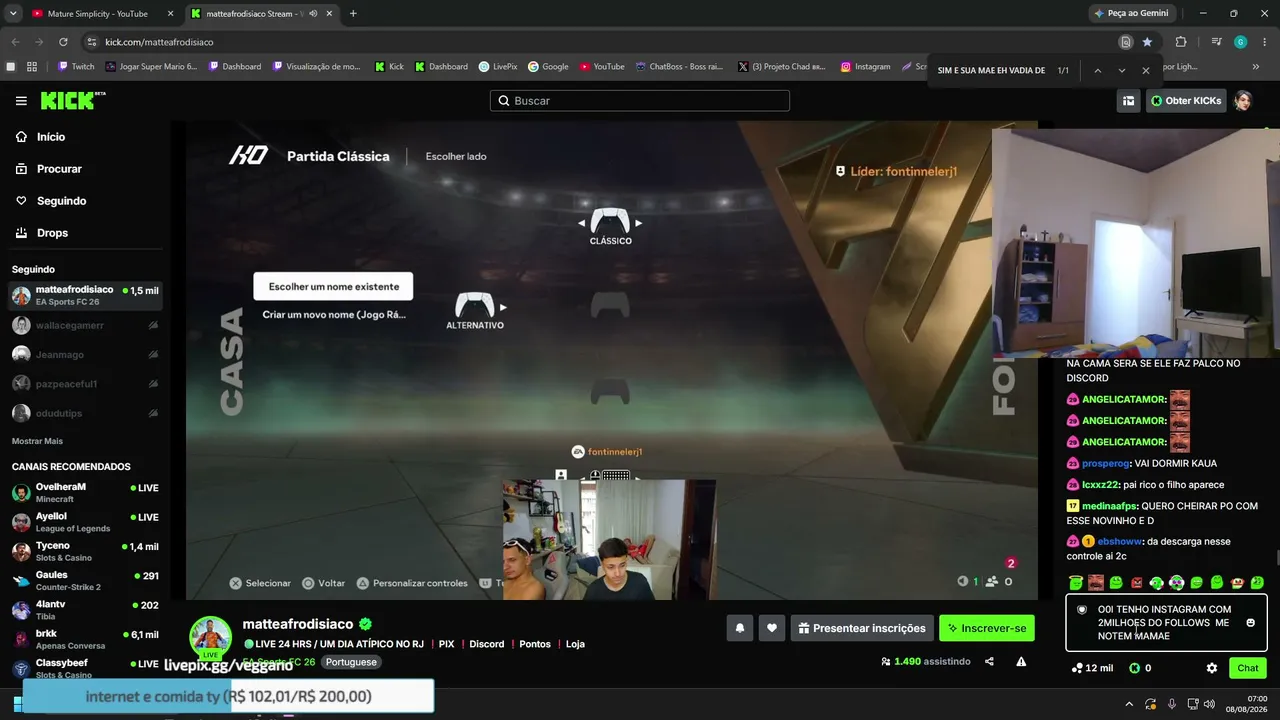Open the Pontos channel link
Screen dimensions: 1280x720
pos(535,644)
